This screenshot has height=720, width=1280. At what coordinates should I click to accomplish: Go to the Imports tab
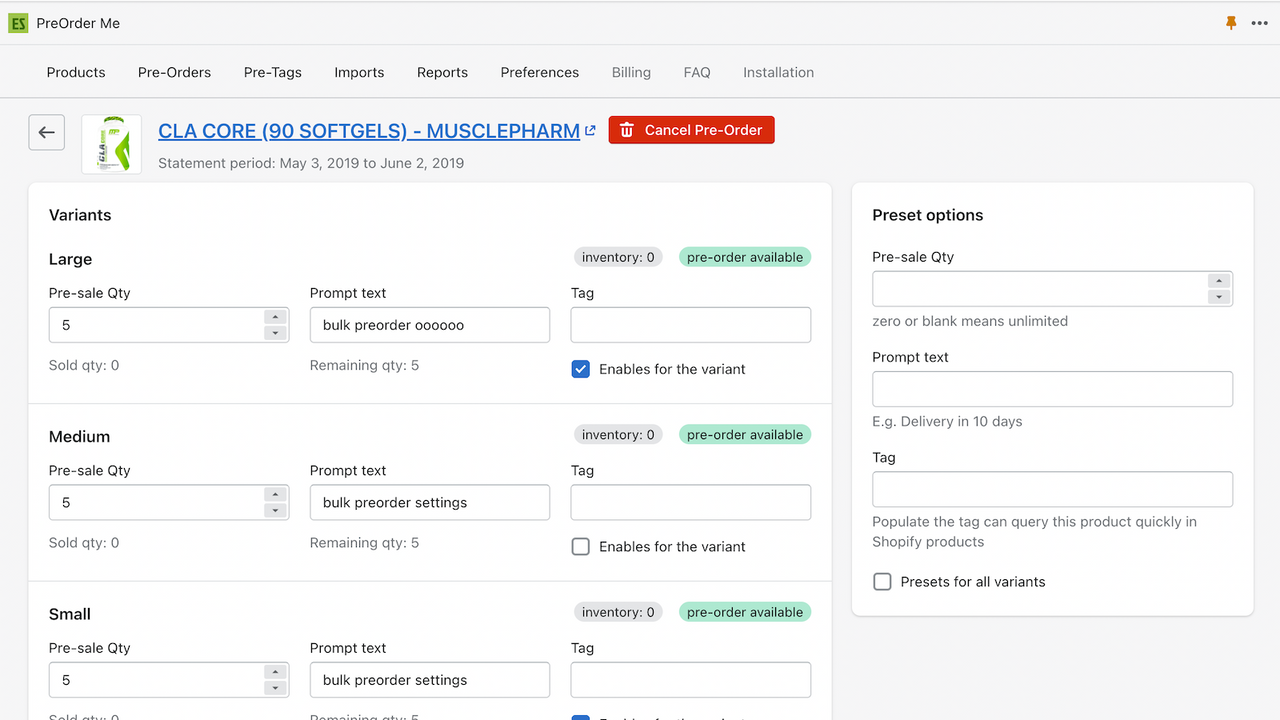pos(359,72)
